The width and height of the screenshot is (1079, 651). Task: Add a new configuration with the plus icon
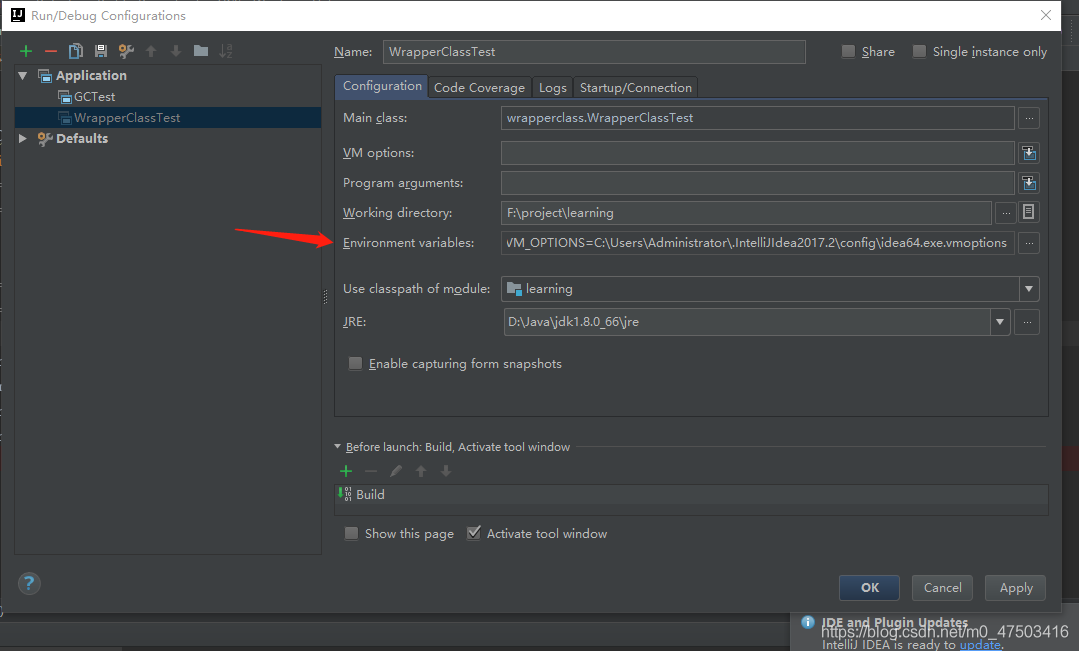click(26, 51)
